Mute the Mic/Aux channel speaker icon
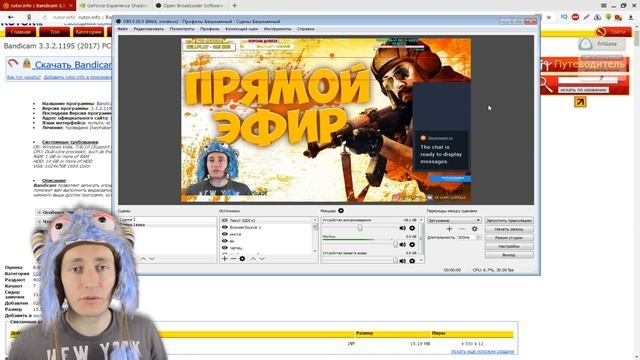This screenshot has width=640, height=360. [x=402, y=244]
